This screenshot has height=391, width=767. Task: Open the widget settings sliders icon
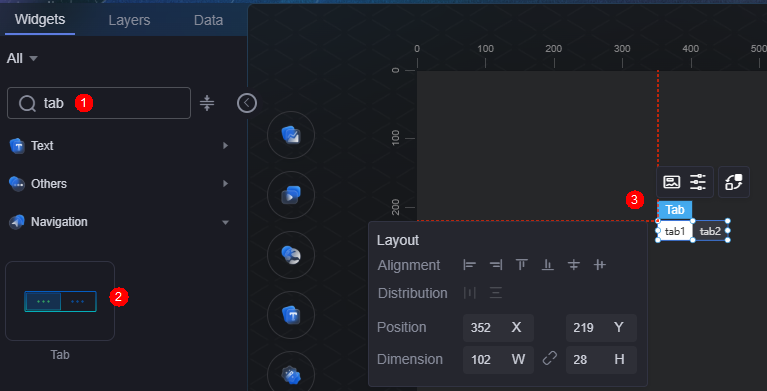click(x=698, y=182)
